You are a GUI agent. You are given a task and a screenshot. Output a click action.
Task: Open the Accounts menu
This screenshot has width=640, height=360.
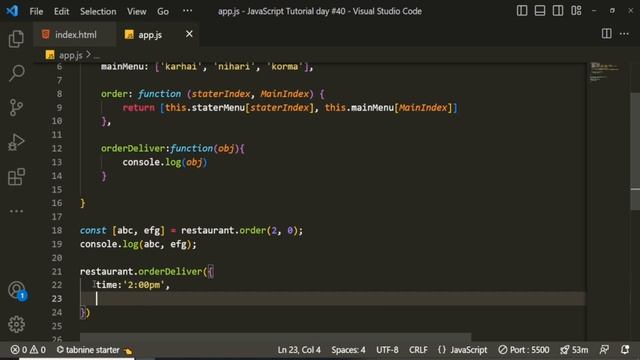click(x=16, y=290)
